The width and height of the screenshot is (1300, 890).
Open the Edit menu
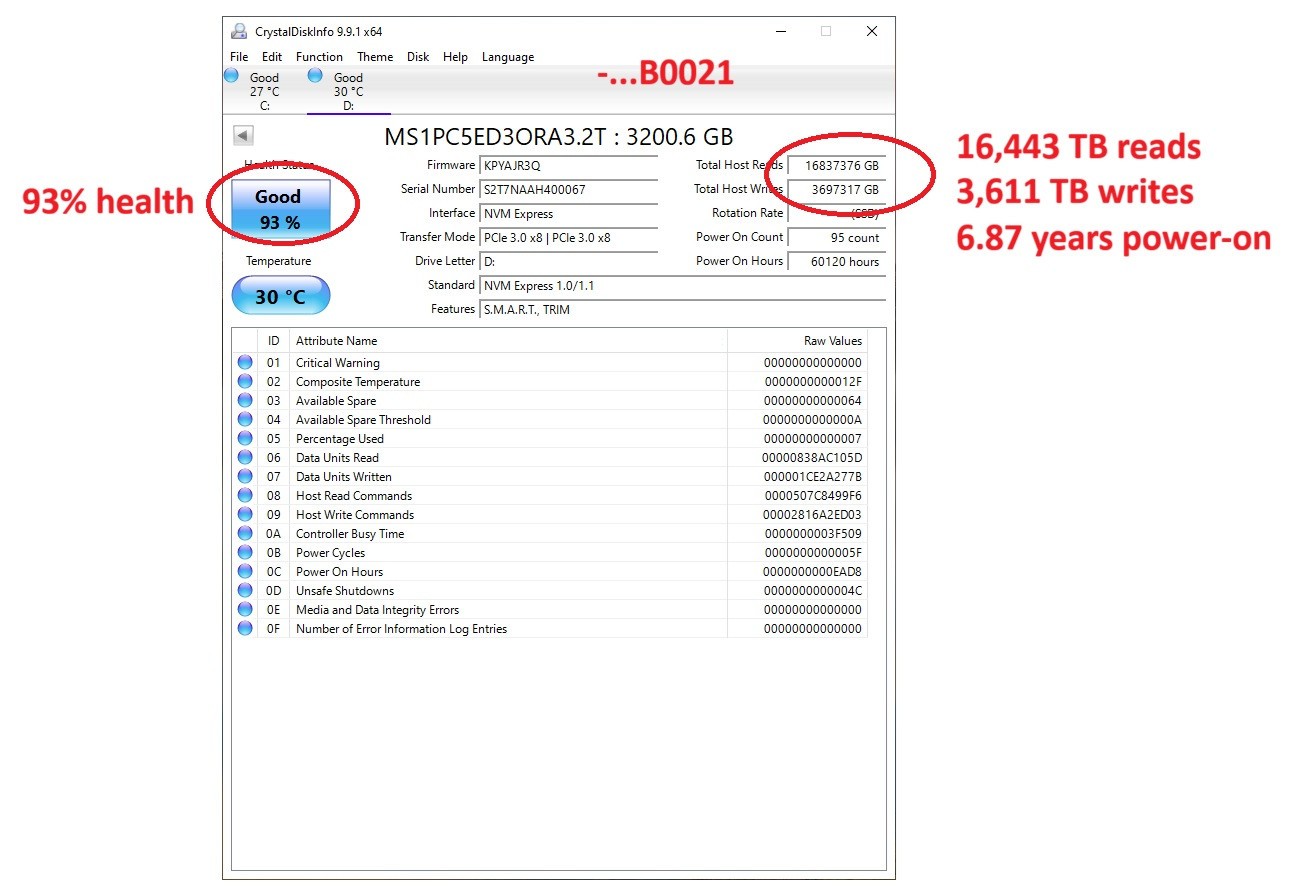[272, 57]
